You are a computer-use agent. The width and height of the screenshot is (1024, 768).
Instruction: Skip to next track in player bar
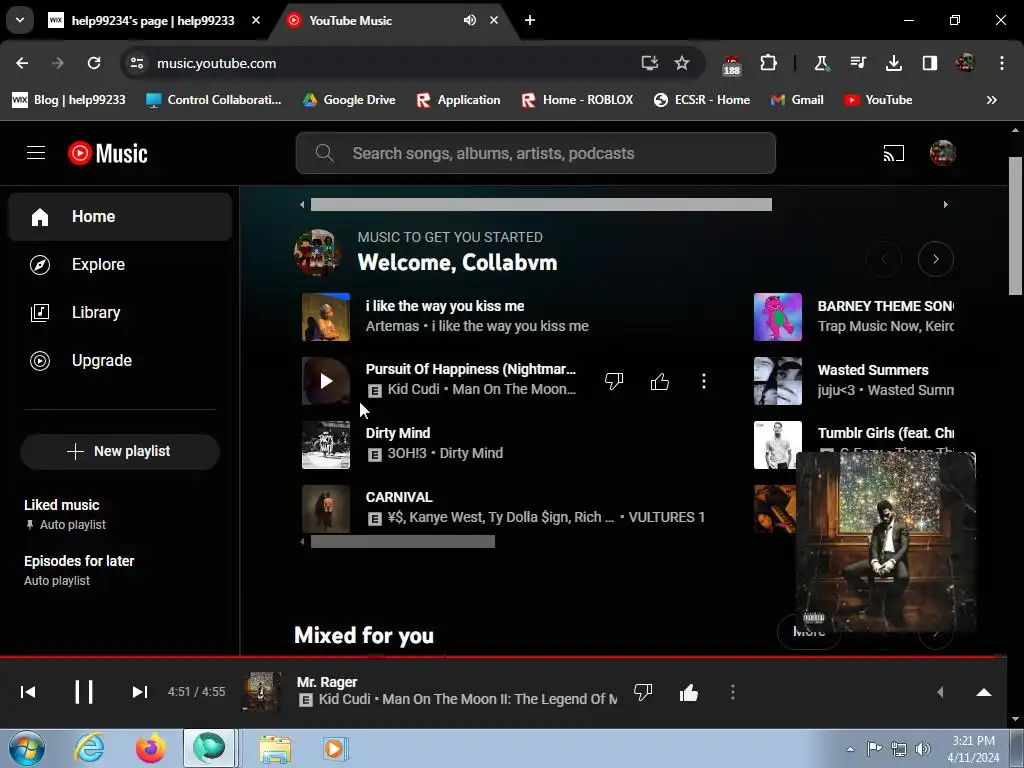click(139, 692)
